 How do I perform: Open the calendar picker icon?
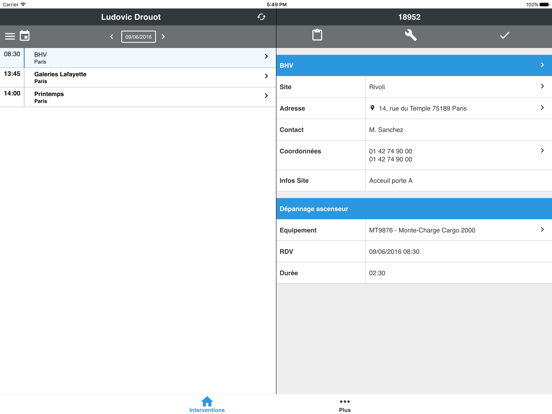tap(25, 36)
